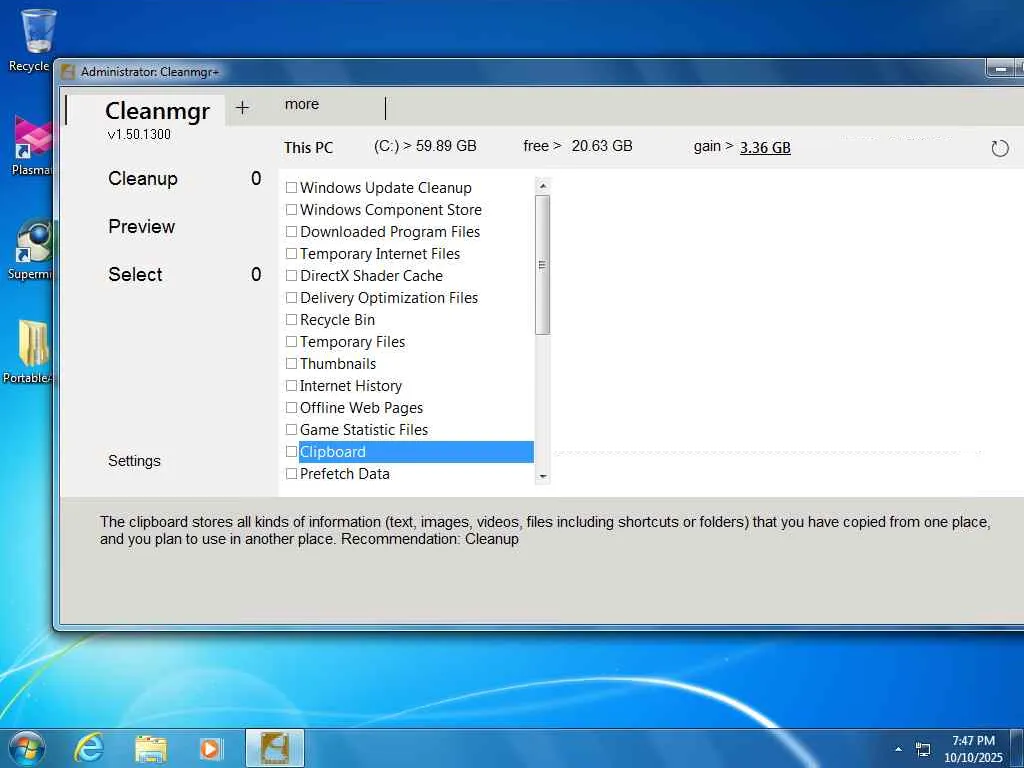This screenshot has width=1024, height=768.
Task: Open the Windows Start menu
Action: tap(27, 748)
